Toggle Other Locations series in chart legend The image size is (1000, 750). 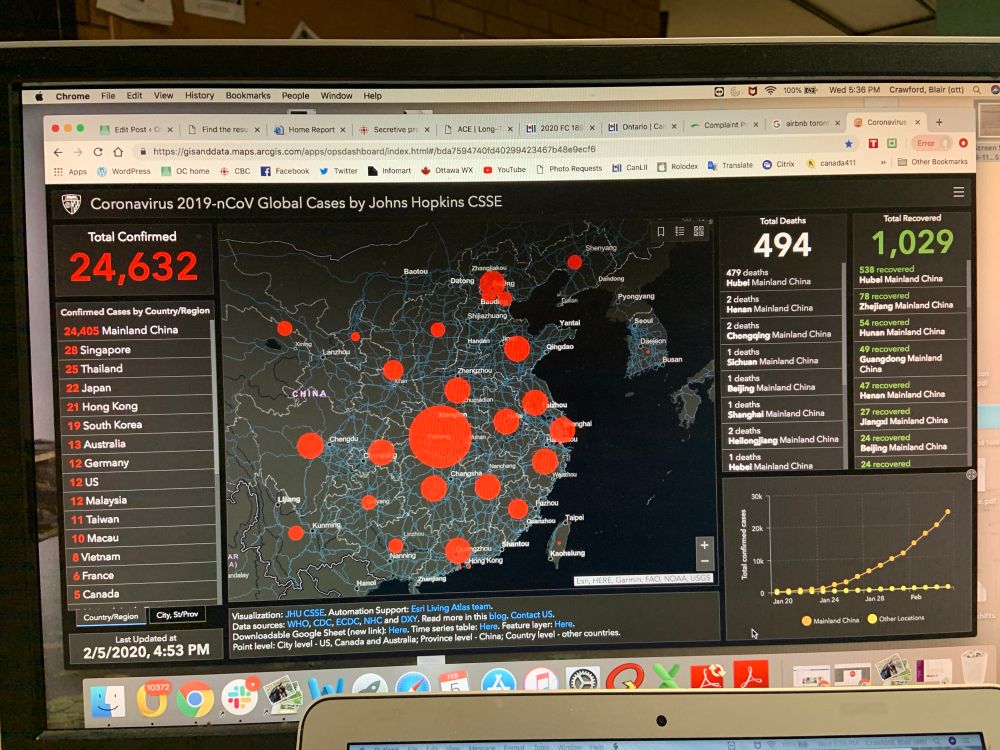click(x=895, y=619)
